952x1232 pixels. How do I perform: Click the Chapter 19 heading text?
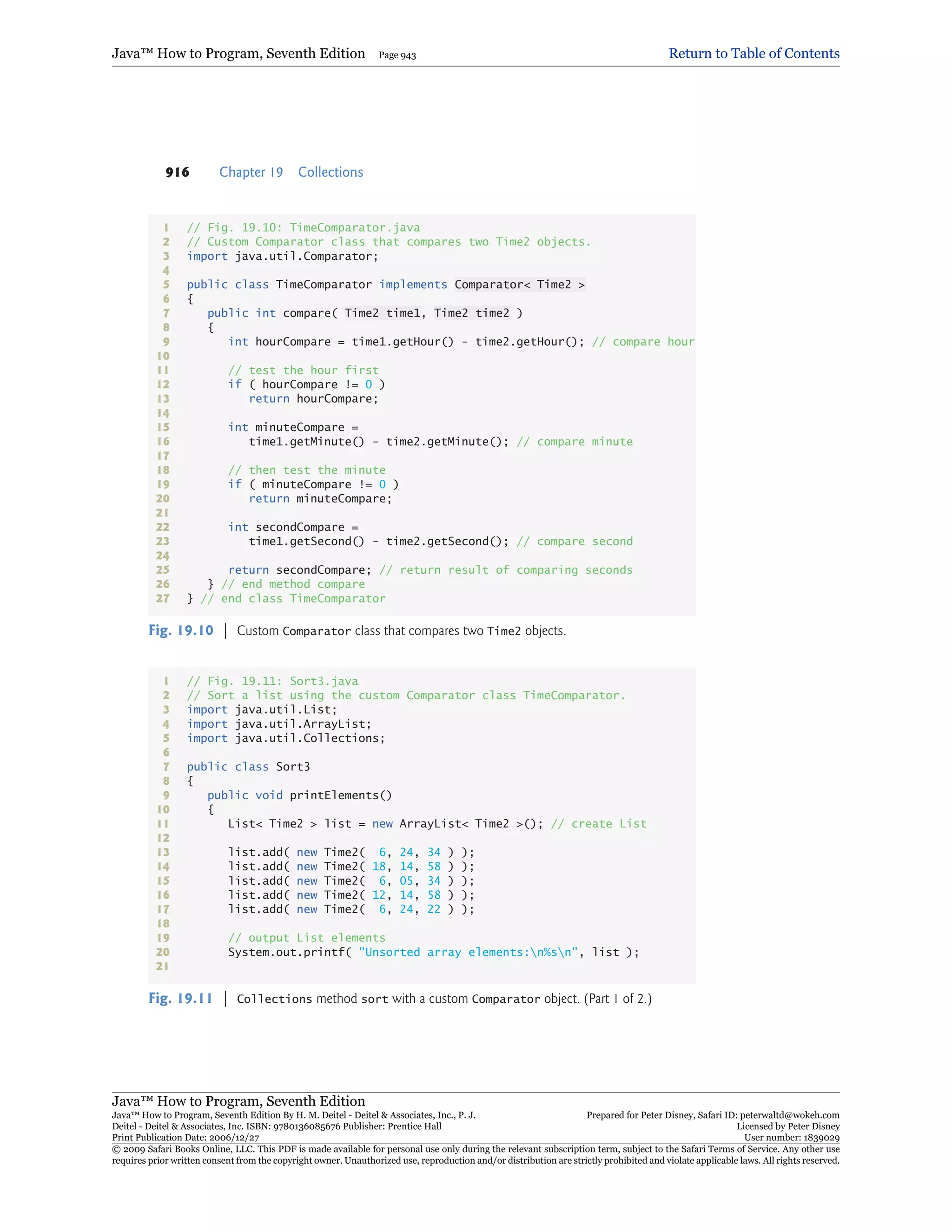coord(251,172)
